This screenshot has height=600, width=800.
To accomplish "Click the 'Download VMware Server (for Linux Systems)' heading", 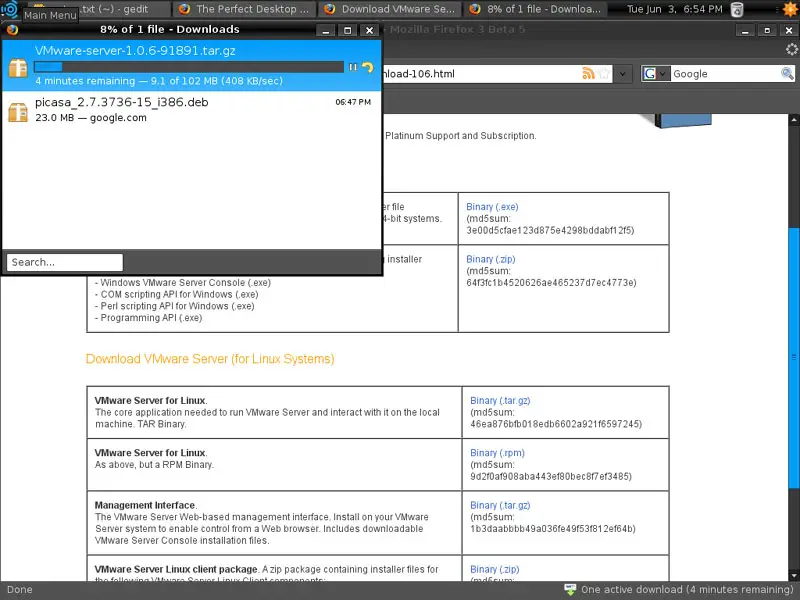I will click(210, 359).
